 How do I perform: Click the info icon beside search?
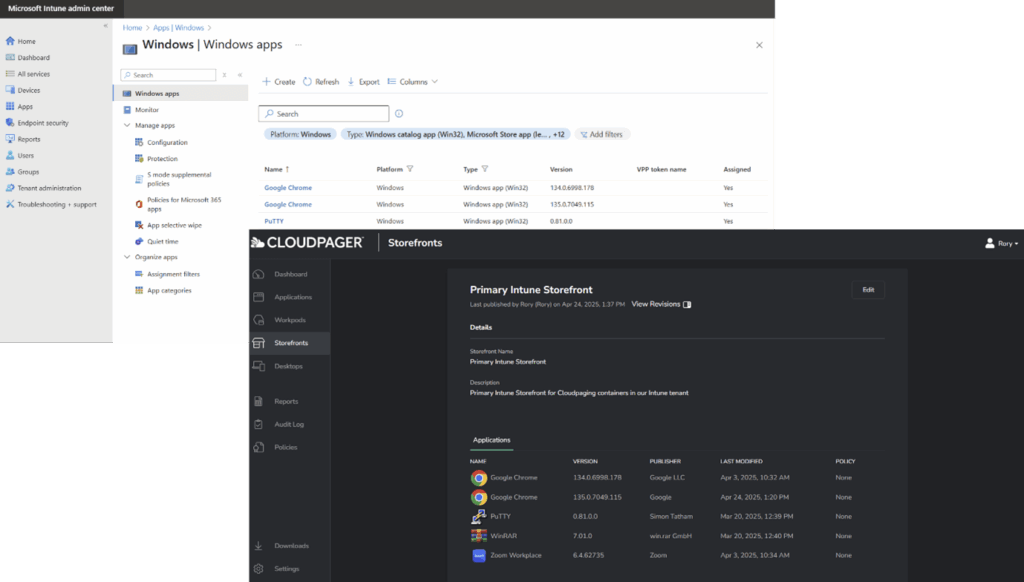tap(399, 114)
